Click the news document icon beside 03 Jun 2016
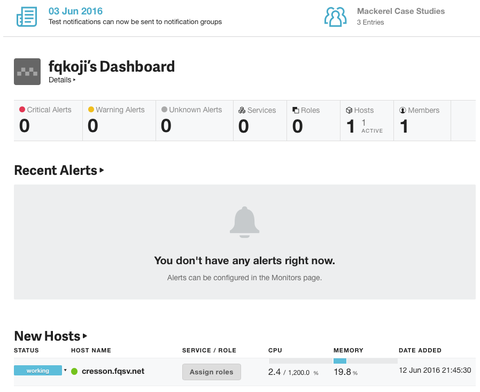 point(27,17)
